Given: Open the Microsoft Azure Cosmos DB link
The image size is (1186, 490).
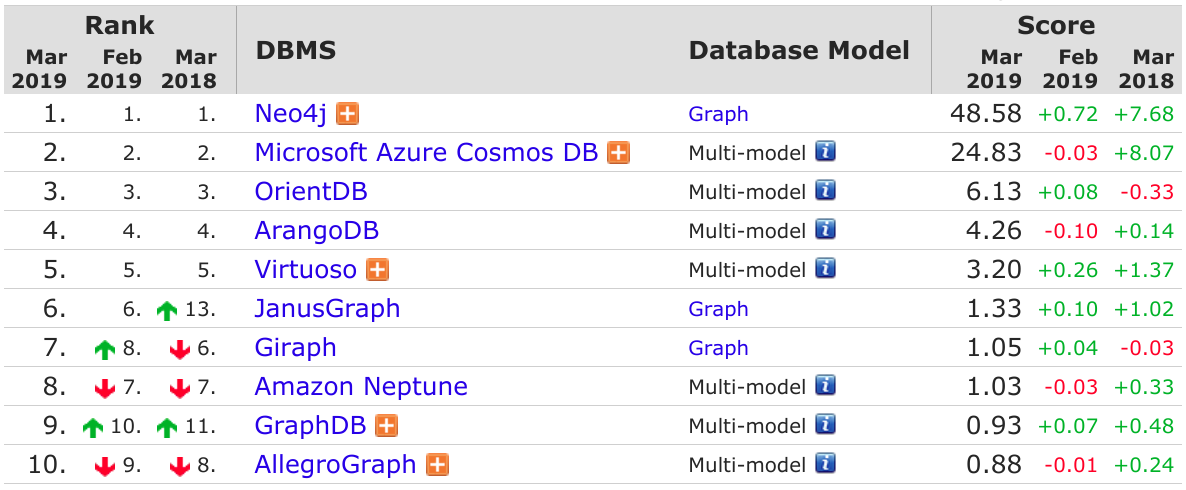Looking at the screenshot, I should pos(427,153).
